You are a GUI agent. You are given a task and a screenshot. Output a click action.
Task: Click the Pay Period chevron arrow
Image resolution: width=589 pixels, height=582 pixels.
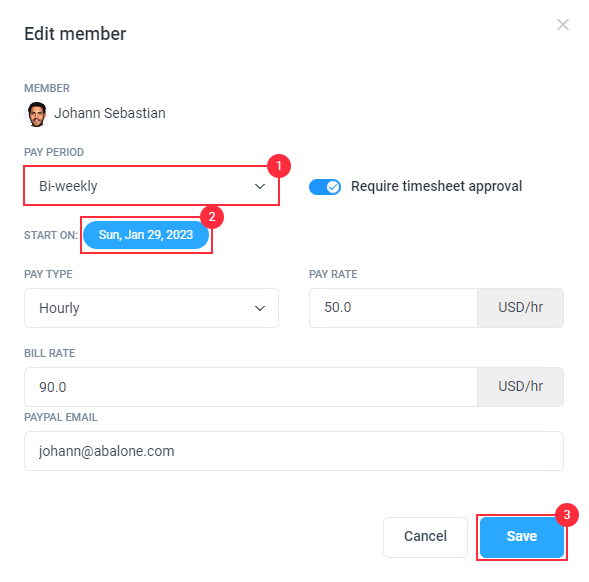[x=260, y=186]
